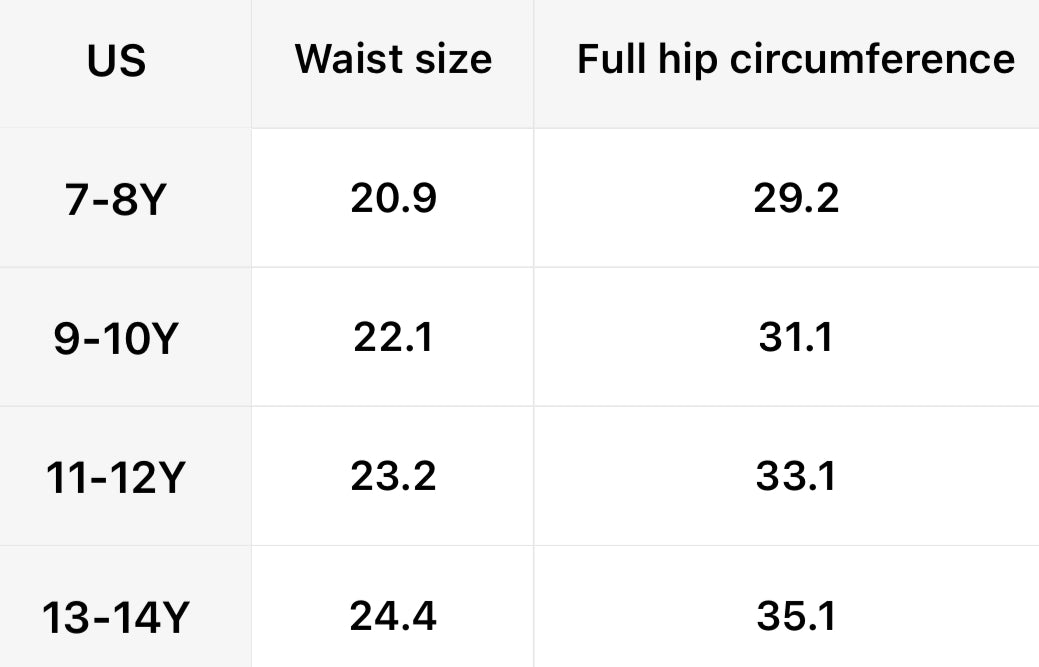Select the Waist size column header

coord(393,60)
